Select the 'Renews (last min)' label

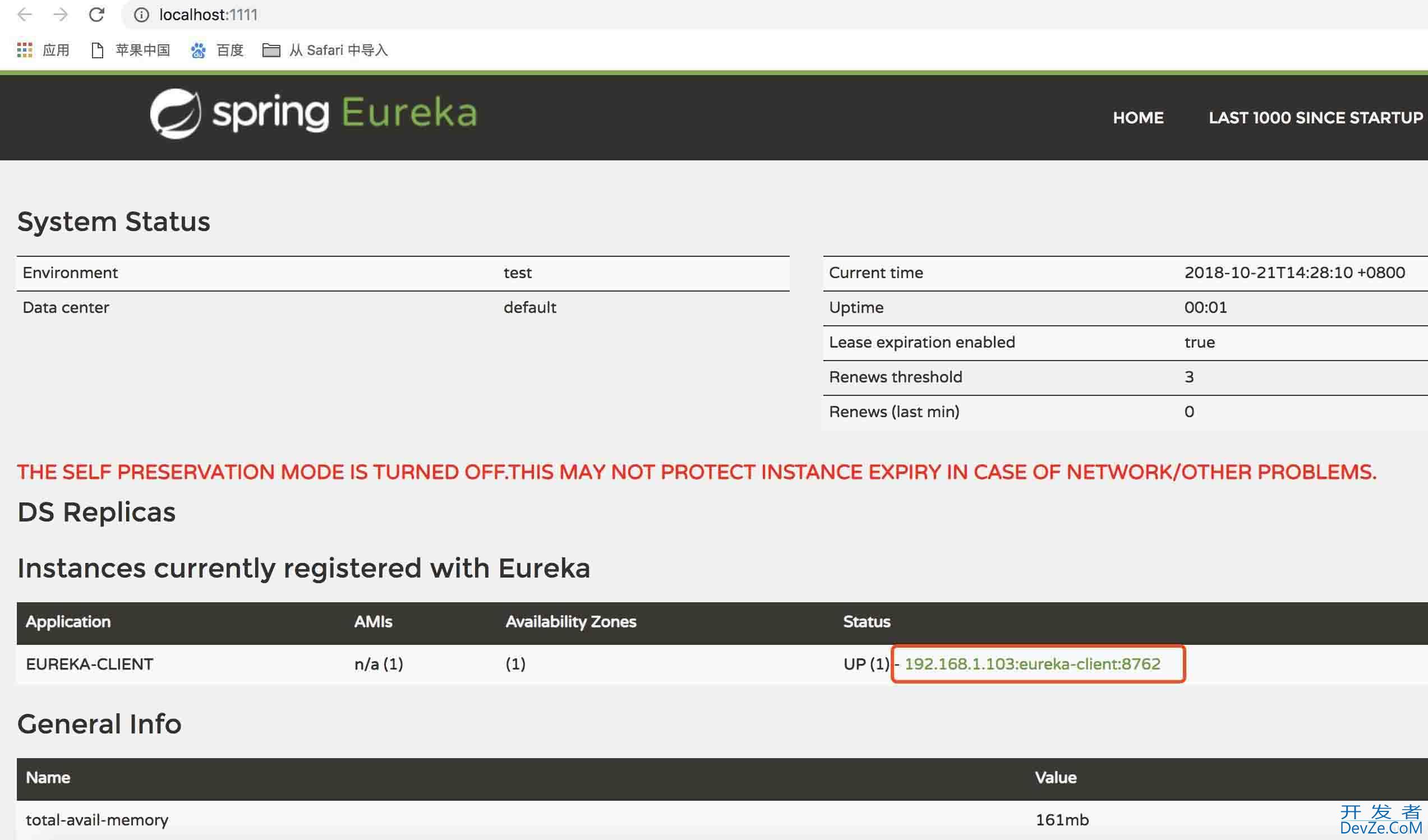(x=893, y=412)
